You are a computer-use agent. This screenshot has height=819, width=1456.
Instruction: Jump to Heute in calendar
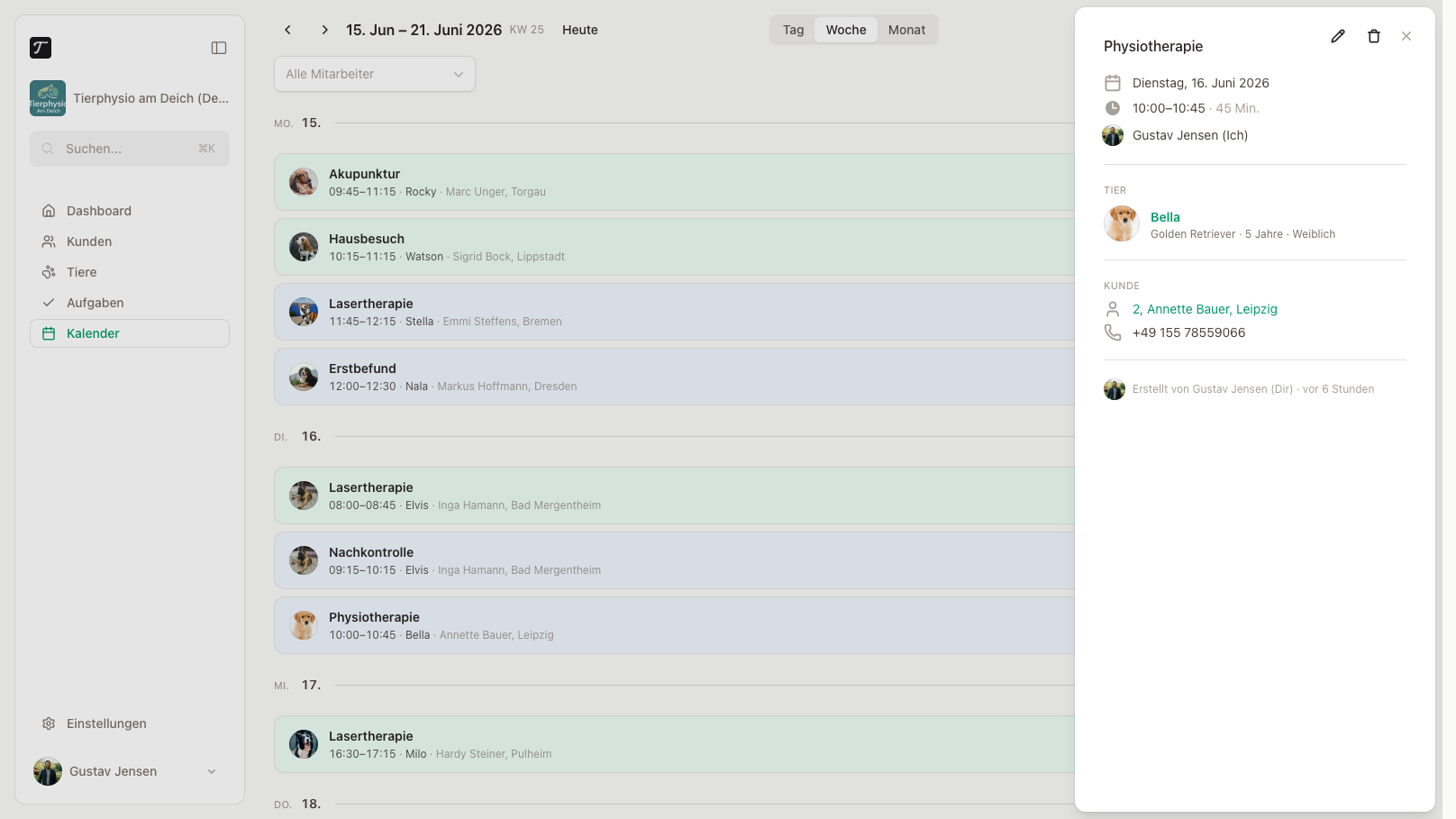[x=580, y=30]
